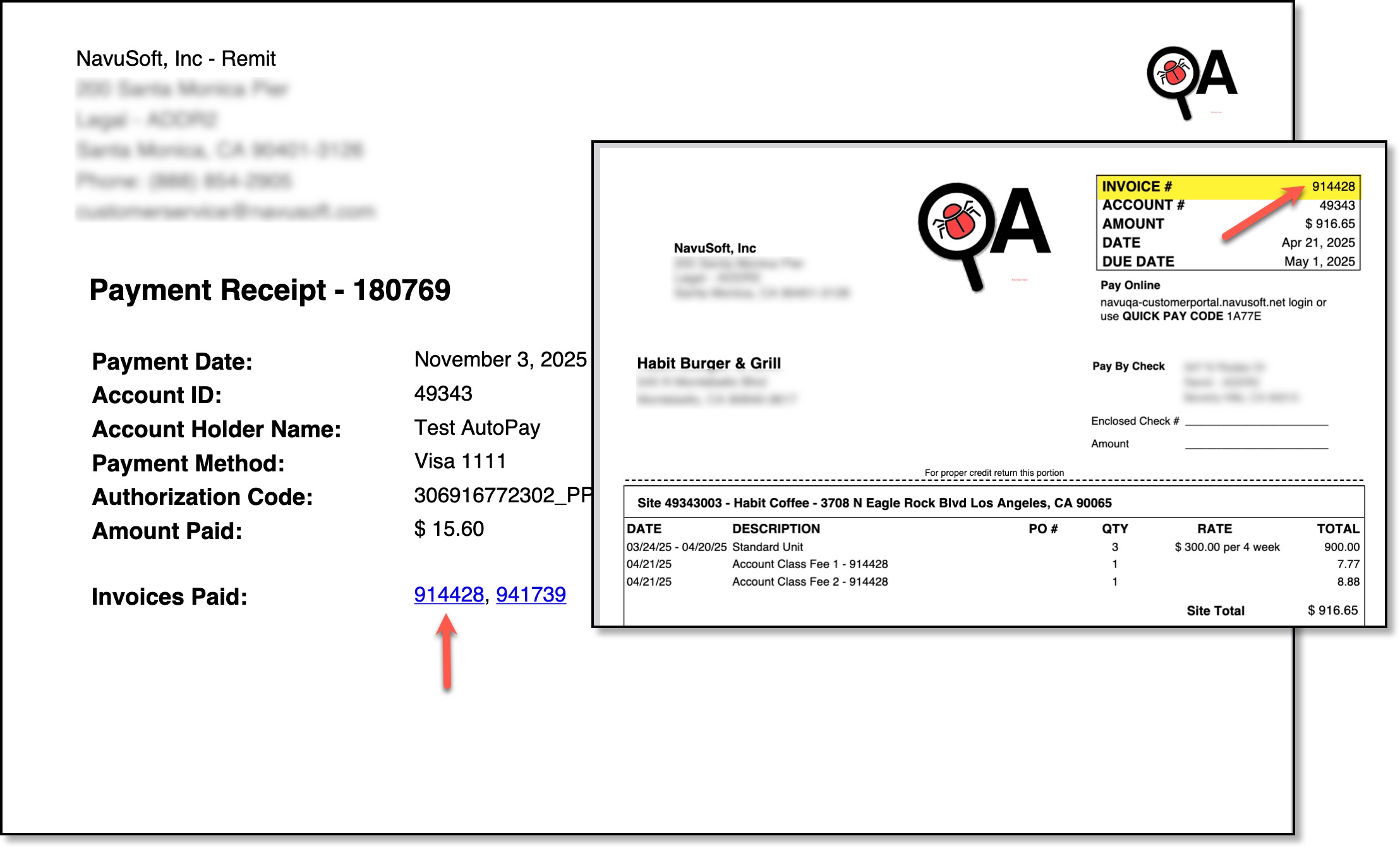This screenshot has height=848, width=1400.
Task: Click the red arrow pointing to invoice number
Action: click(x=1262, y=213)
